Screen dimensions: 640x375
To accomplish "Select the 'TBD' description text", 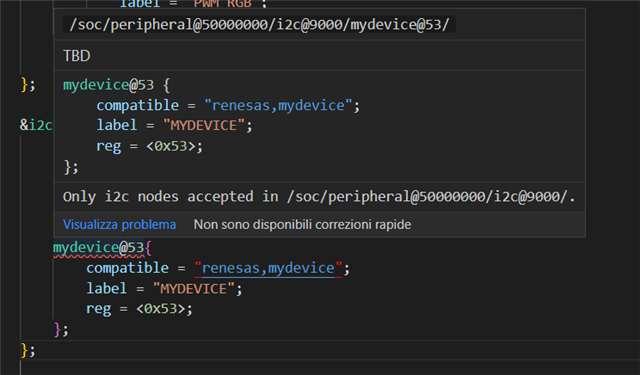I will [77, 55].
